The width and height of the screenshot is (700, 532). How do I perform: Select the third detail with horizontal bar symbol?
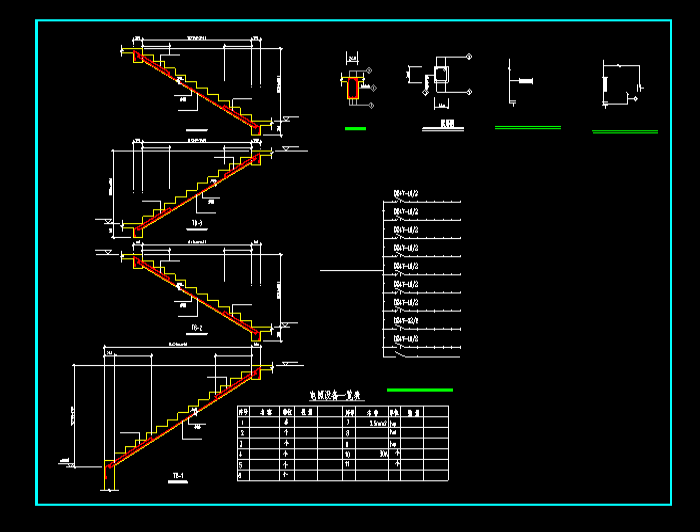click(518, 81)
